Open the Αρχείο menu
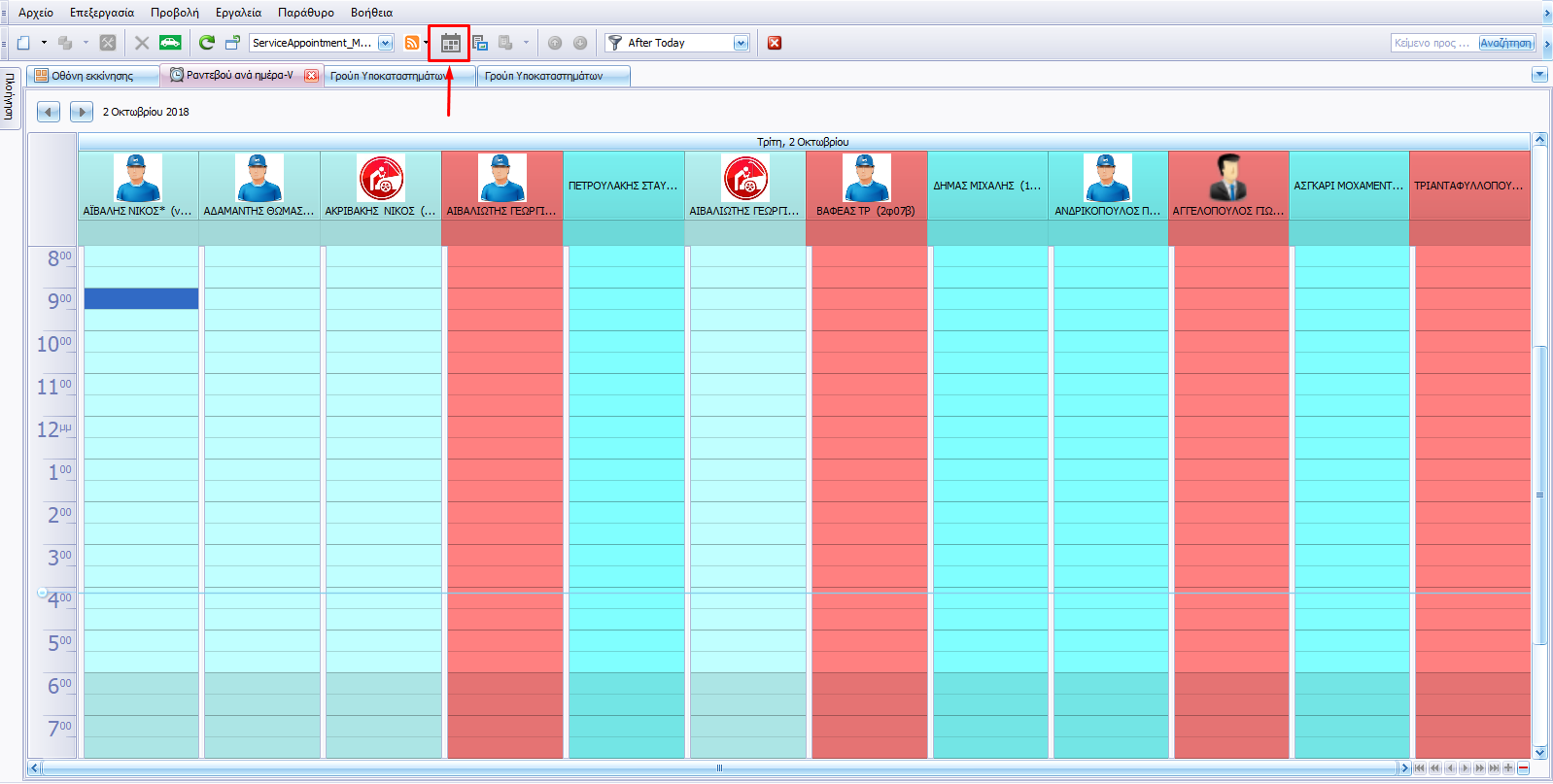 tap(36, 13)
